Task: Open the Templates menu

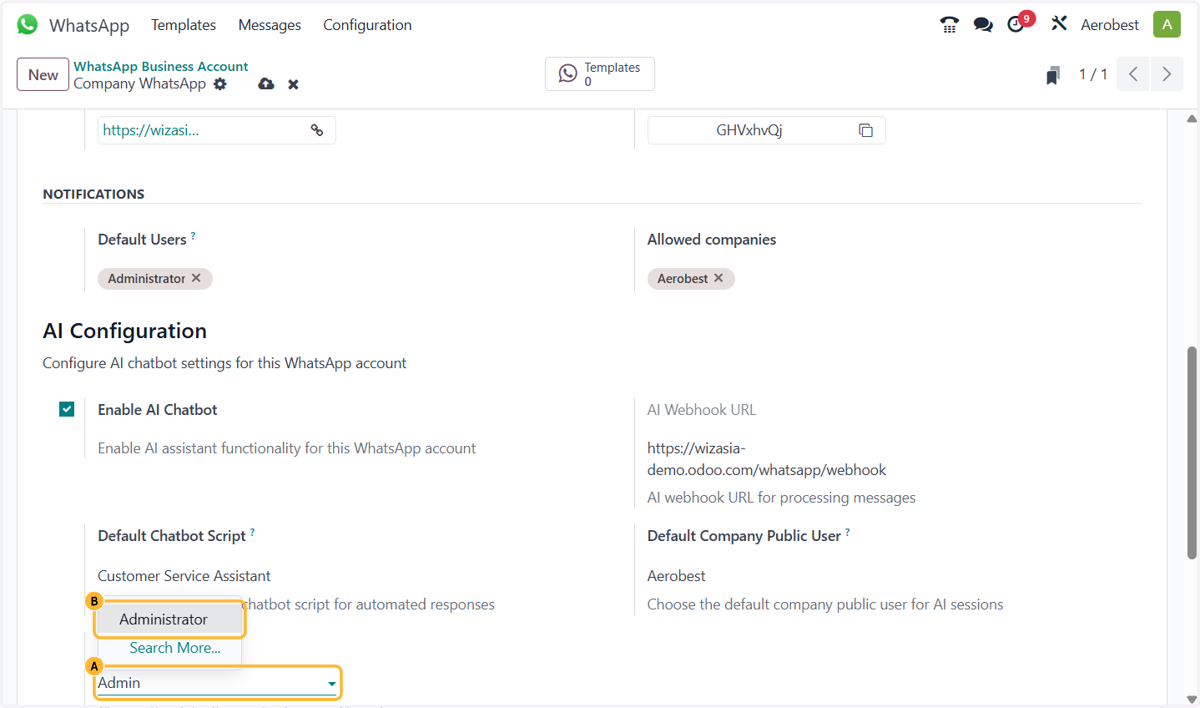Action: coord(183,25)
